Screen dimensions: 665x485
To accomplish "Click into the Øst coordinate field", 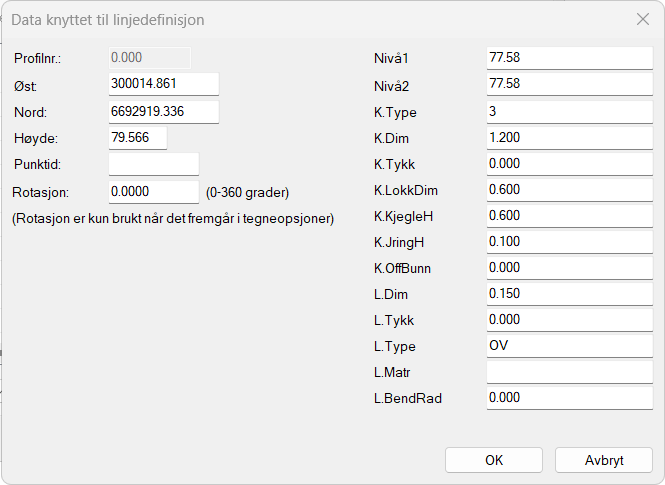I will tap(163, 84).
